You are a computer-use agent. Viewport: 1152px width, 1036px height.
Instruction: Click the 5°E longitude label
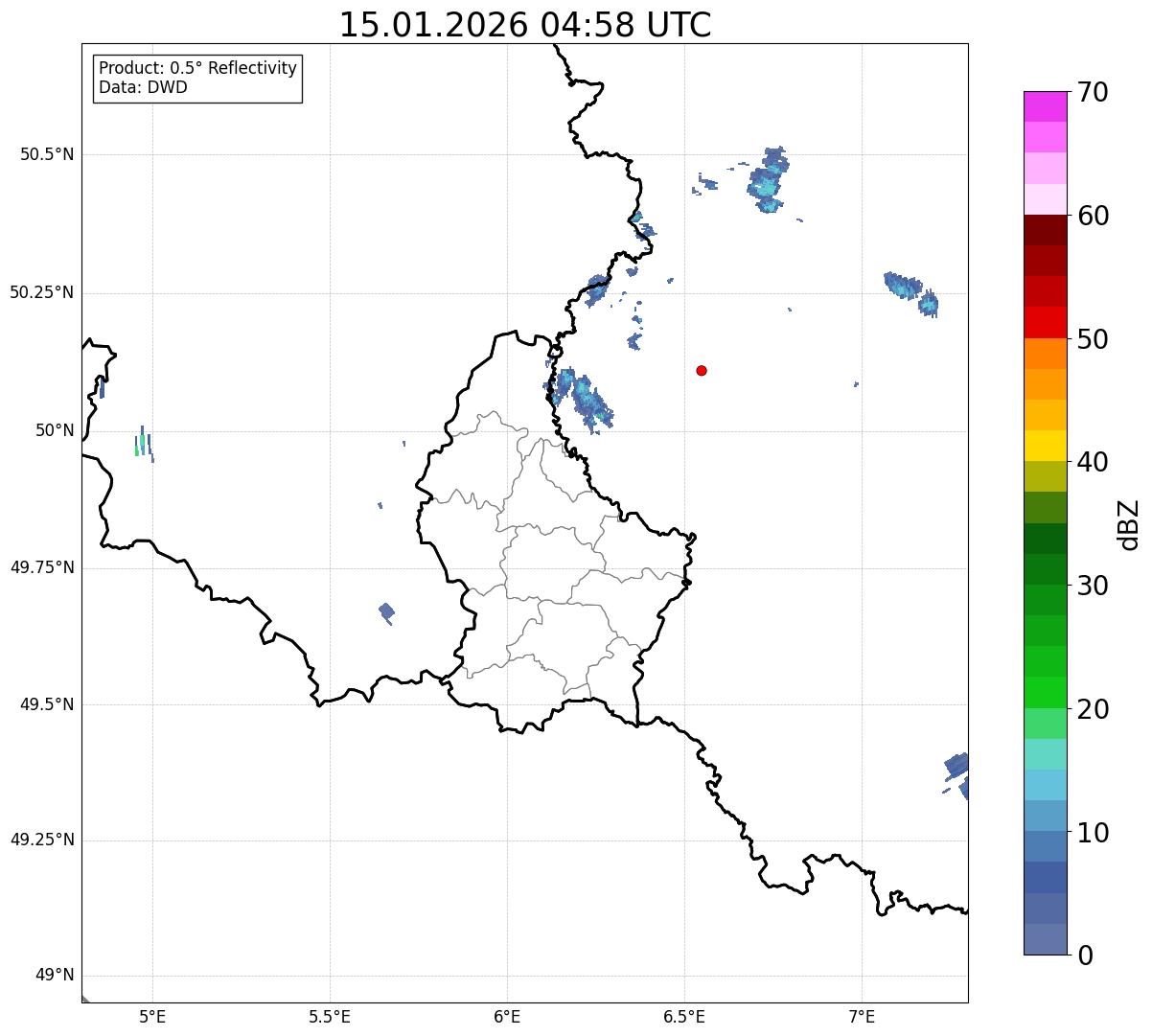click(x=152, y=1017)
